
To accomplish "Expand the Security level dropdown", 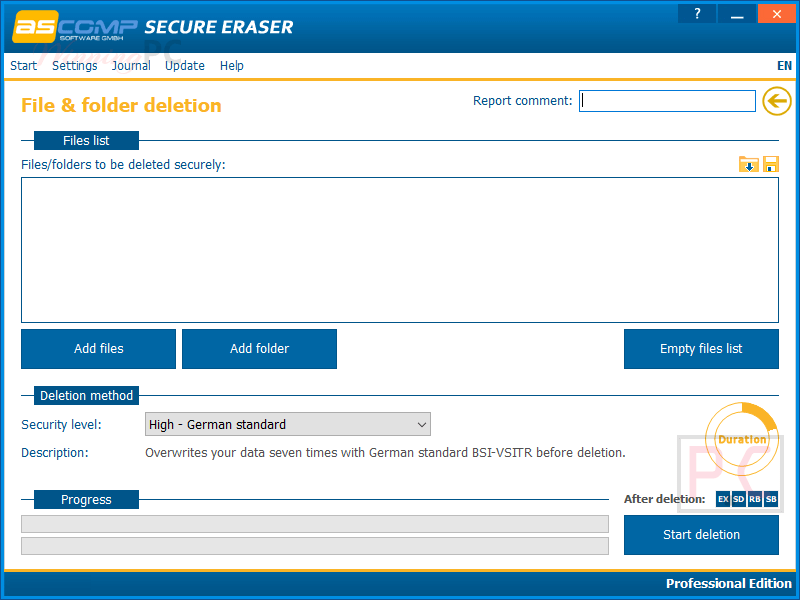I will click(x=288, y=425).
